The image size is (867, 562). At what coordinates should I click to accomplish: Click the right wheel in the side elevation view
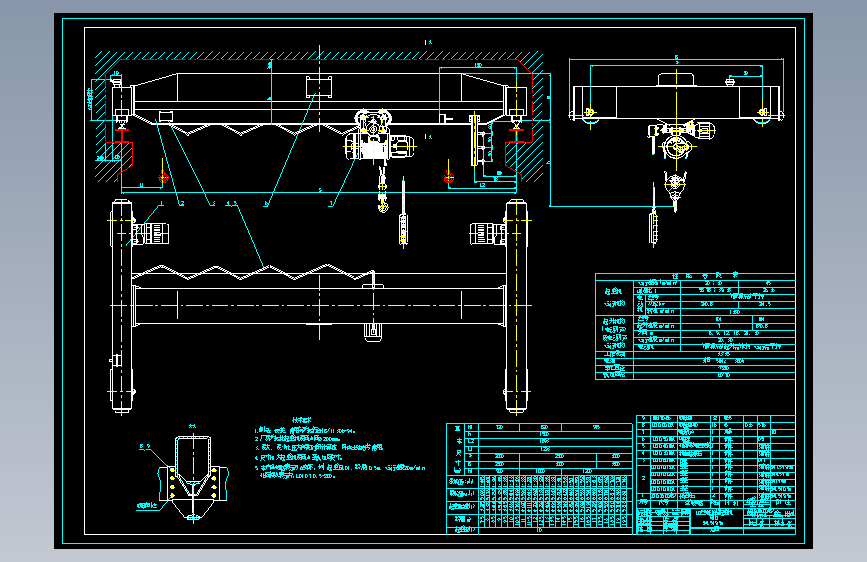click(764, 113)
